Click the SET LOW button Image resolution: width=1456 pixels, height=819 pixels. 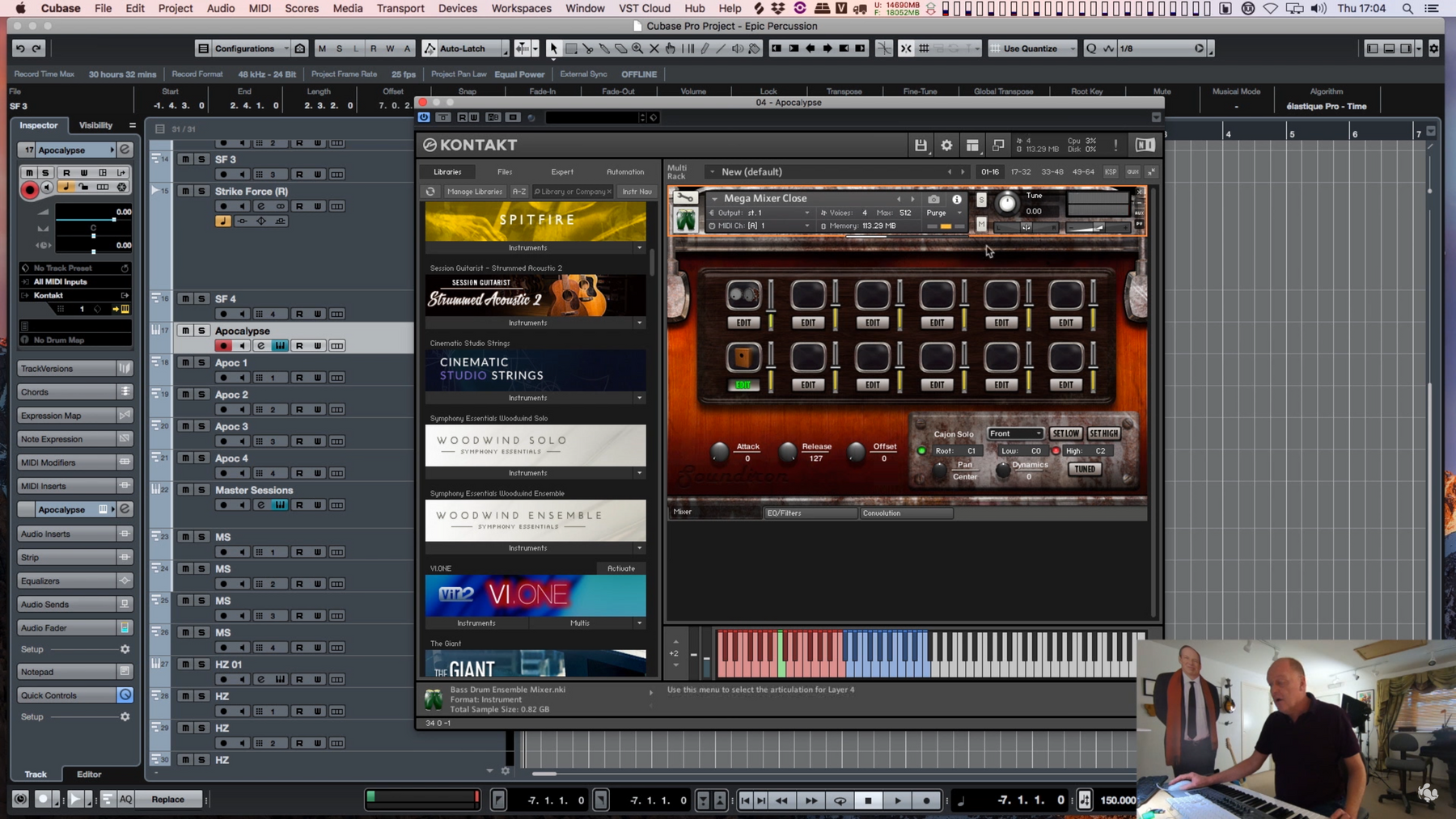point(1066,433)
